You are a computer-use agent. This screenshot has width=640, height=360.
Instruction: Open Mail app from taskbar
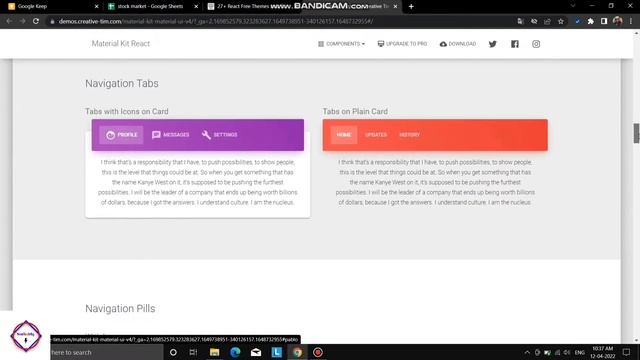tap(256, 352)
